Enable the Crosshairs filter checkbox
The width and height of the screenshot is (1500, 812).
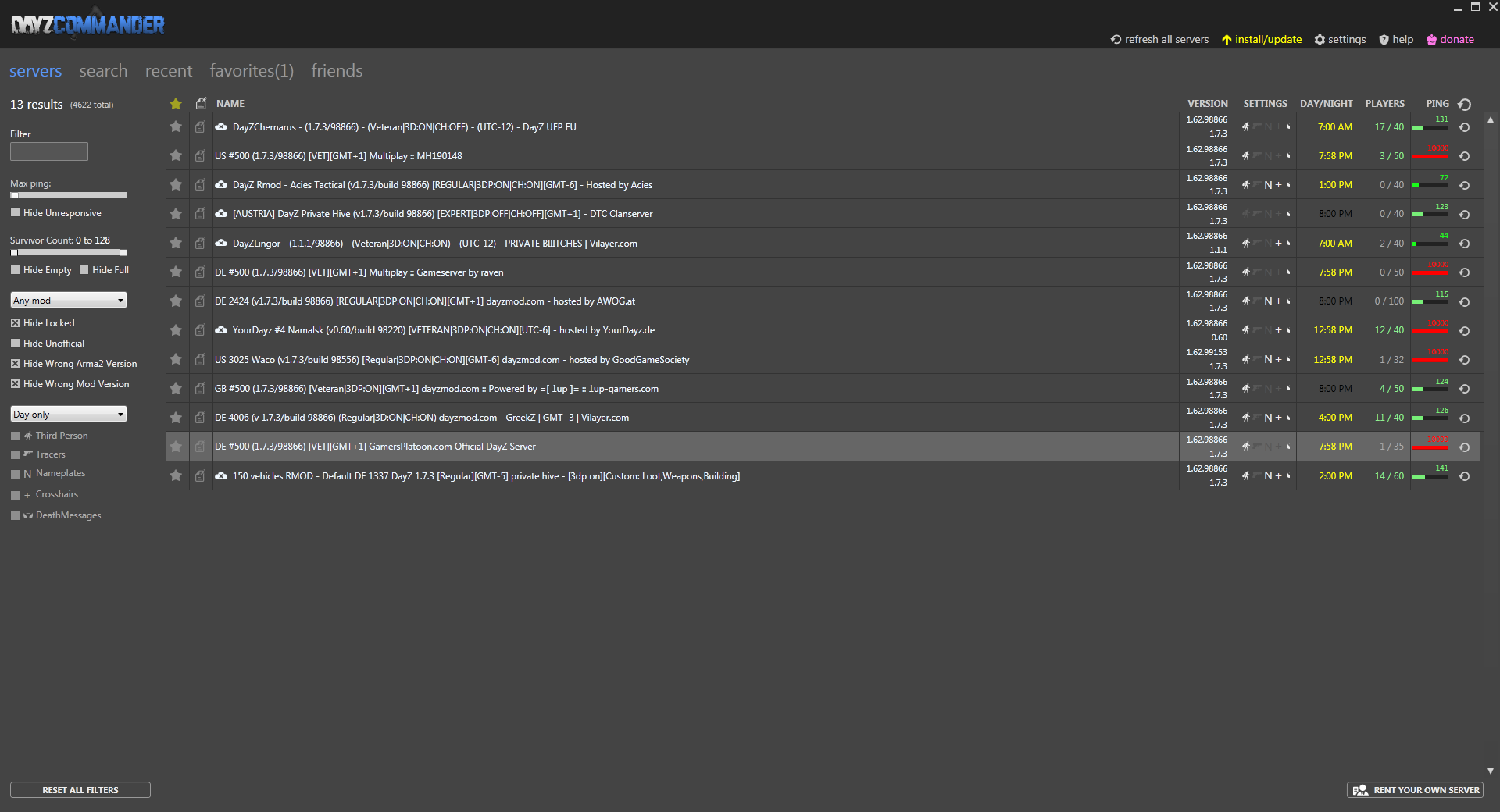[15, 495]
